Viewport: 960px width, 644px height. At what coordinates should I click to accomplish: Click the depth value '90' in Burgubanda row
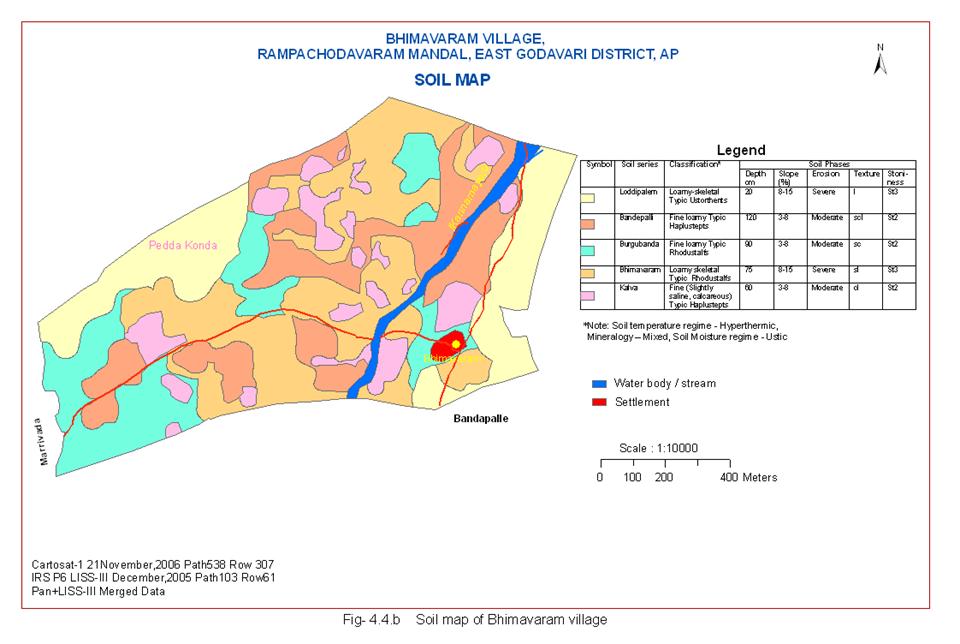click(748, 244)
